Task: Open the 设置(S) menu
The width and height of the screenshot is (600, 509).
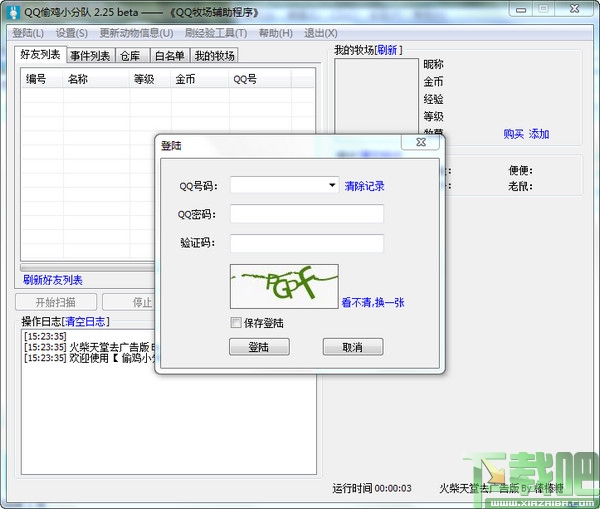Action: coord(72,33)
